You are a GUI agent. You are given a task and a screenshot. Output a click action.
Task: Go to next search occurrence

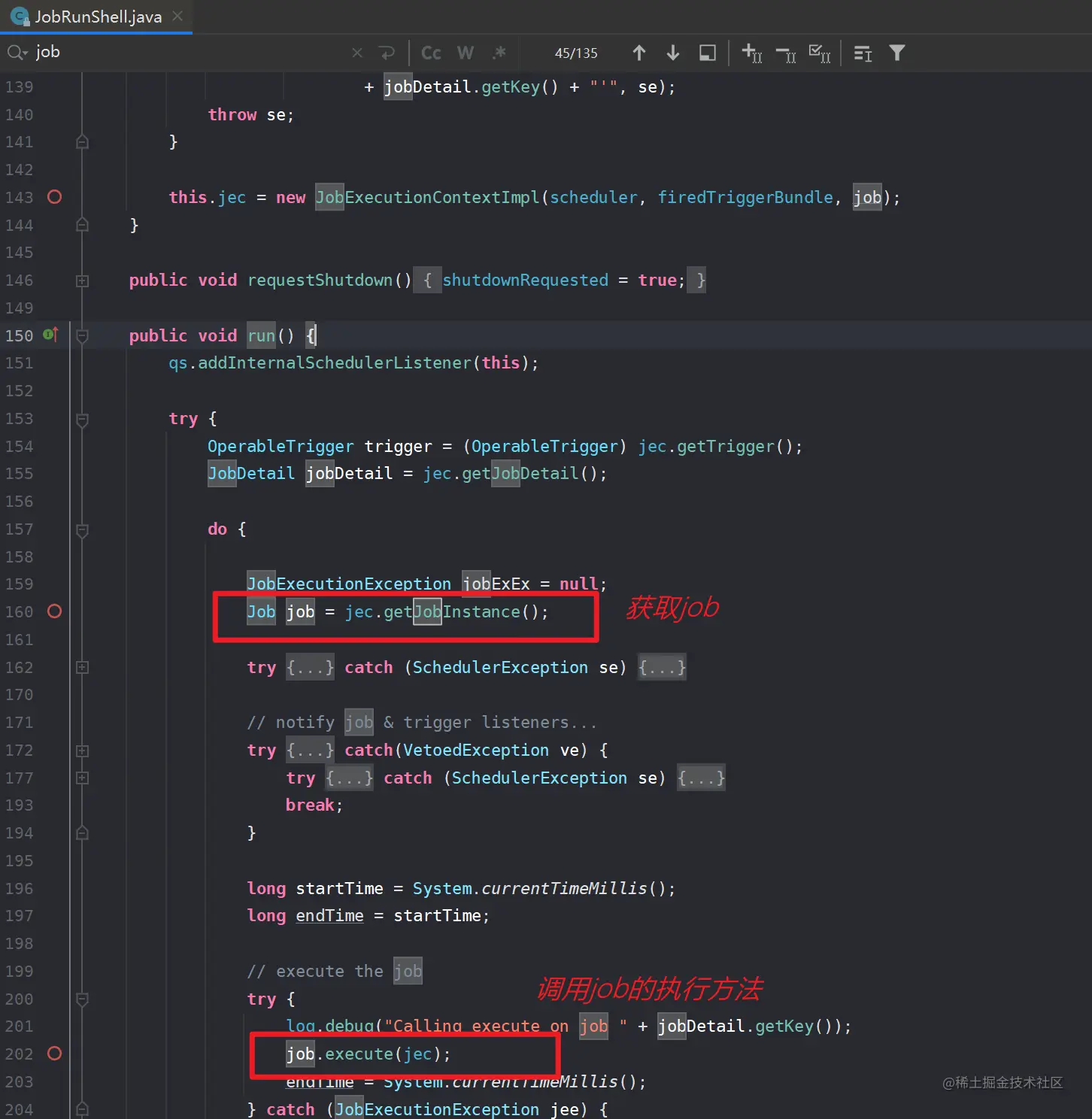673,53
